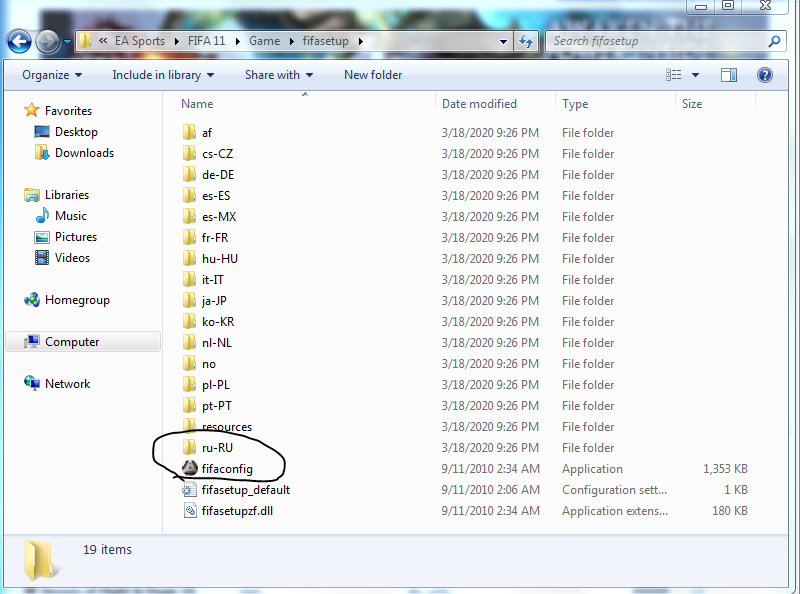This screenshot has height=594, width=800.
Task: Select the pt-PT folder icon
Action: tap(189, 405)
